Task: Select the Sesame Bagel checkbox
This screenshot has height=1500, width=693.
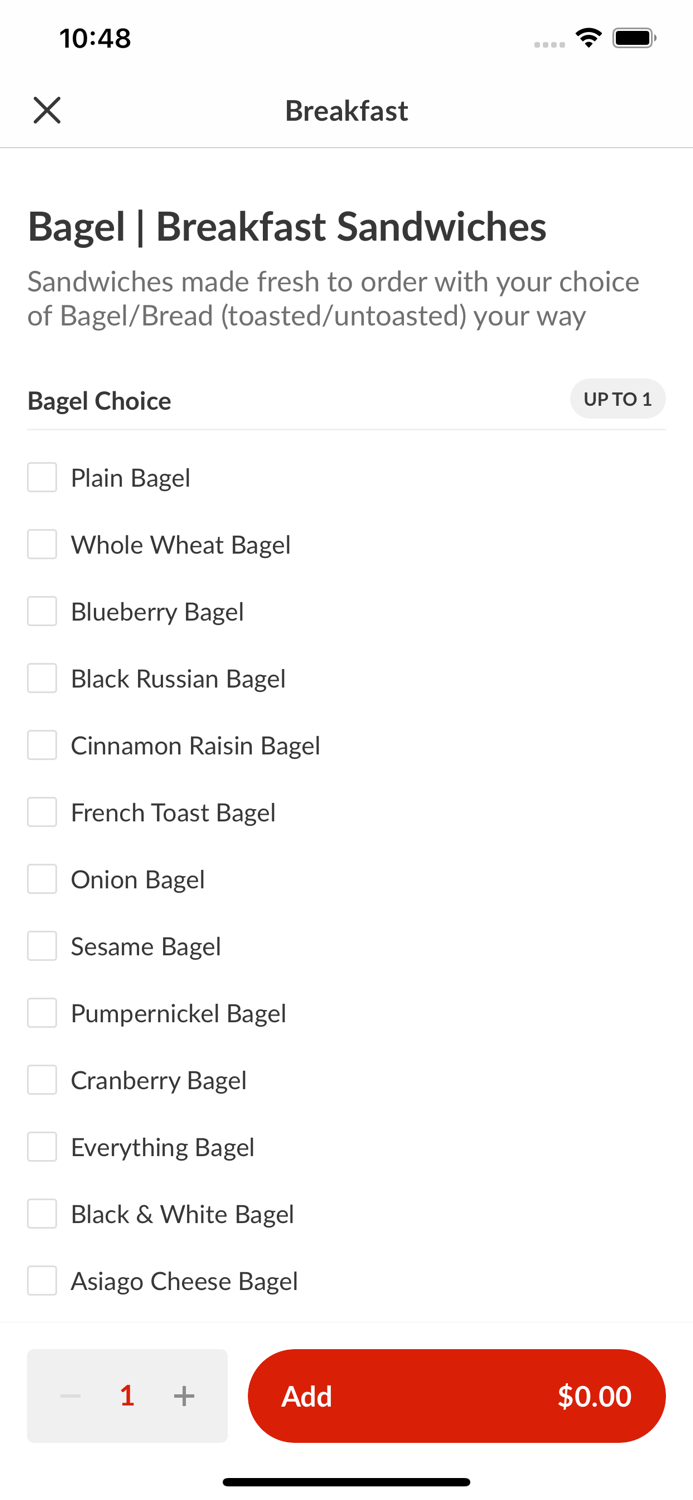Action: [x=41, y=946]
